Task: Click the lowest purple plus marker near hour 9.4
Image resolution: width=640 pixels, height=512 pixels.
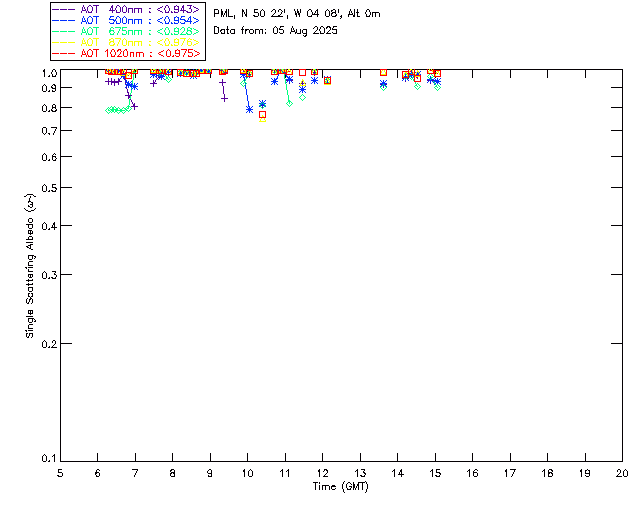Action: (224, 98)
